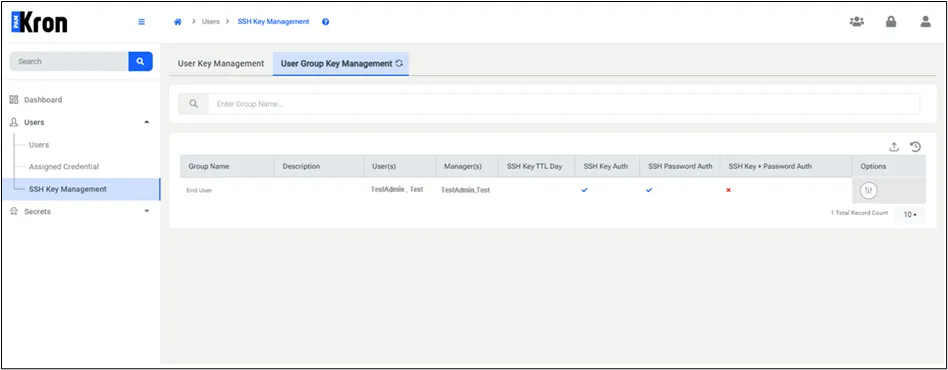Click Description column header

pos(319,166)
